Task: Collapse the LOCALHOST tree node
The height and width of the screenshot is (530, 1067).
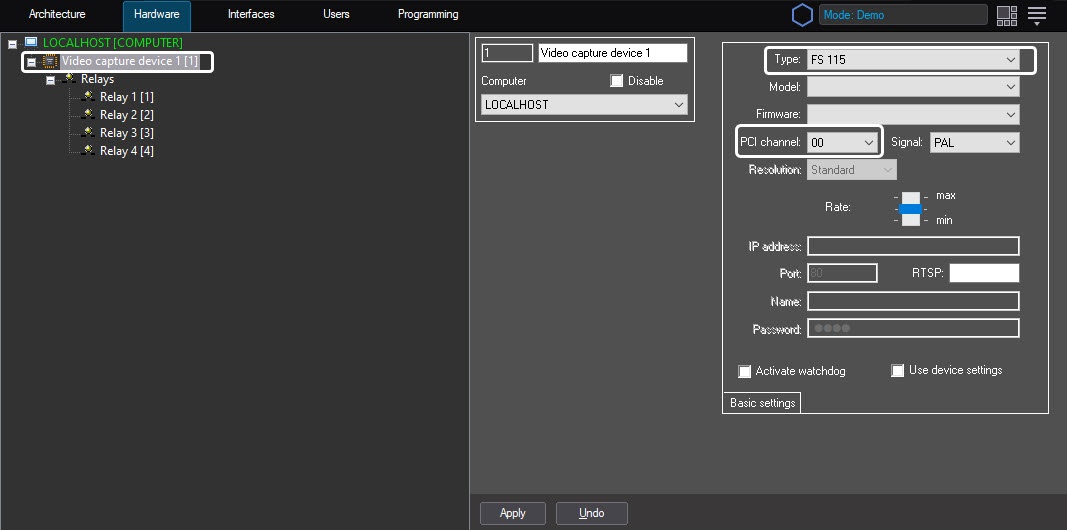Action: (12, 44)
